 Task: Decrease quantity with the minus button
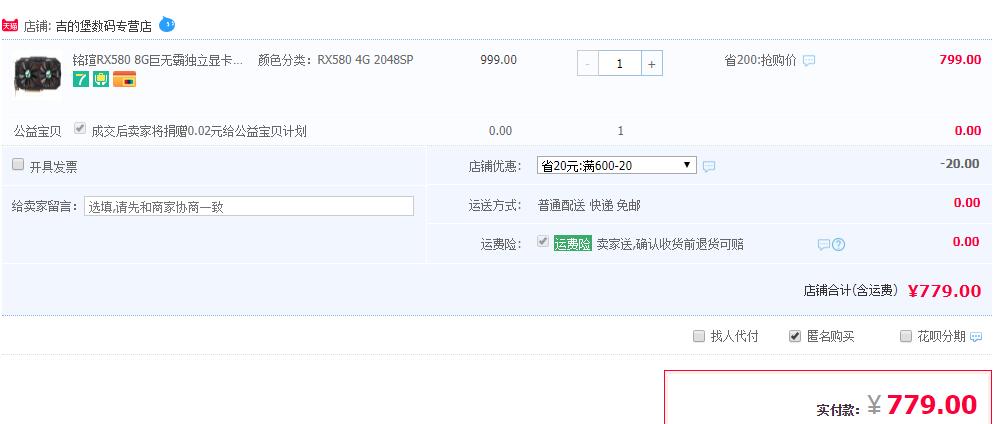point(588,64)
